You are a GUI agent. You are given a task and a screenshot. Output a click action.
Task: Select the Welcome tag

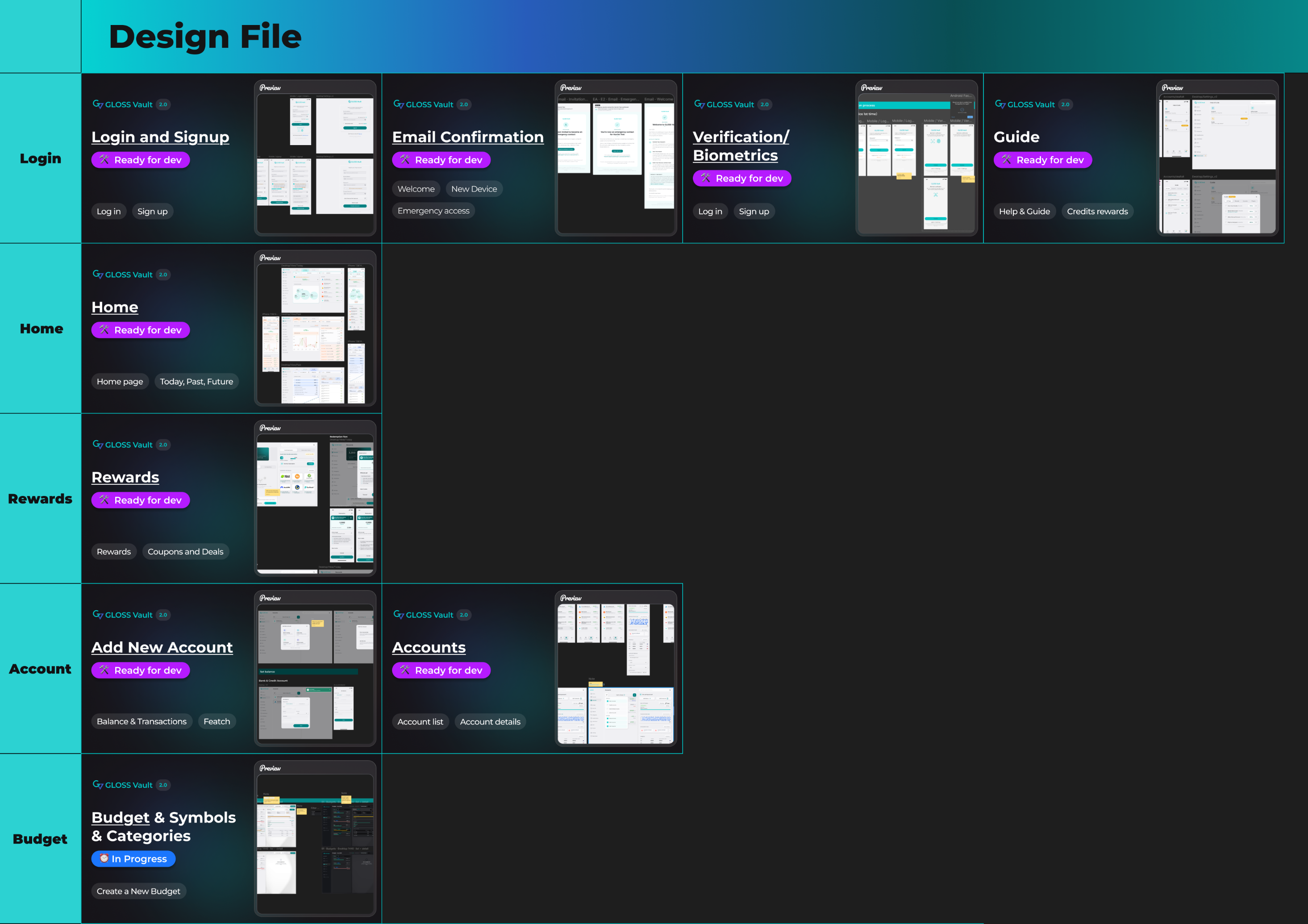(416, 189)
